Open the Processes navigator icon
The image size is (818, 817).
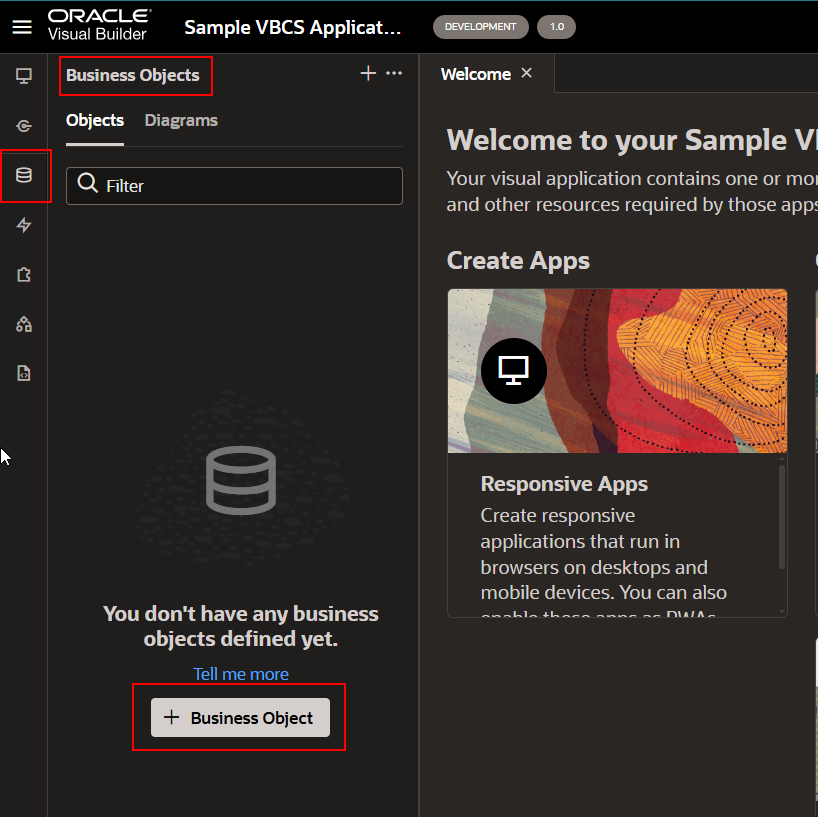click(23, 126)
